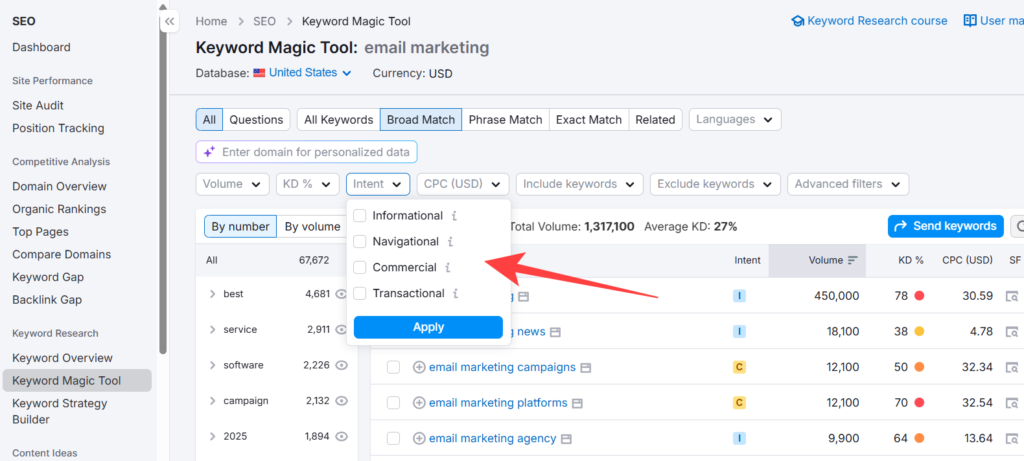The height and width of the screenshot is (461, 1024).
Task: Click the sparkle icon in domain field
Action: pyautogui.click(x=209, y=152)
